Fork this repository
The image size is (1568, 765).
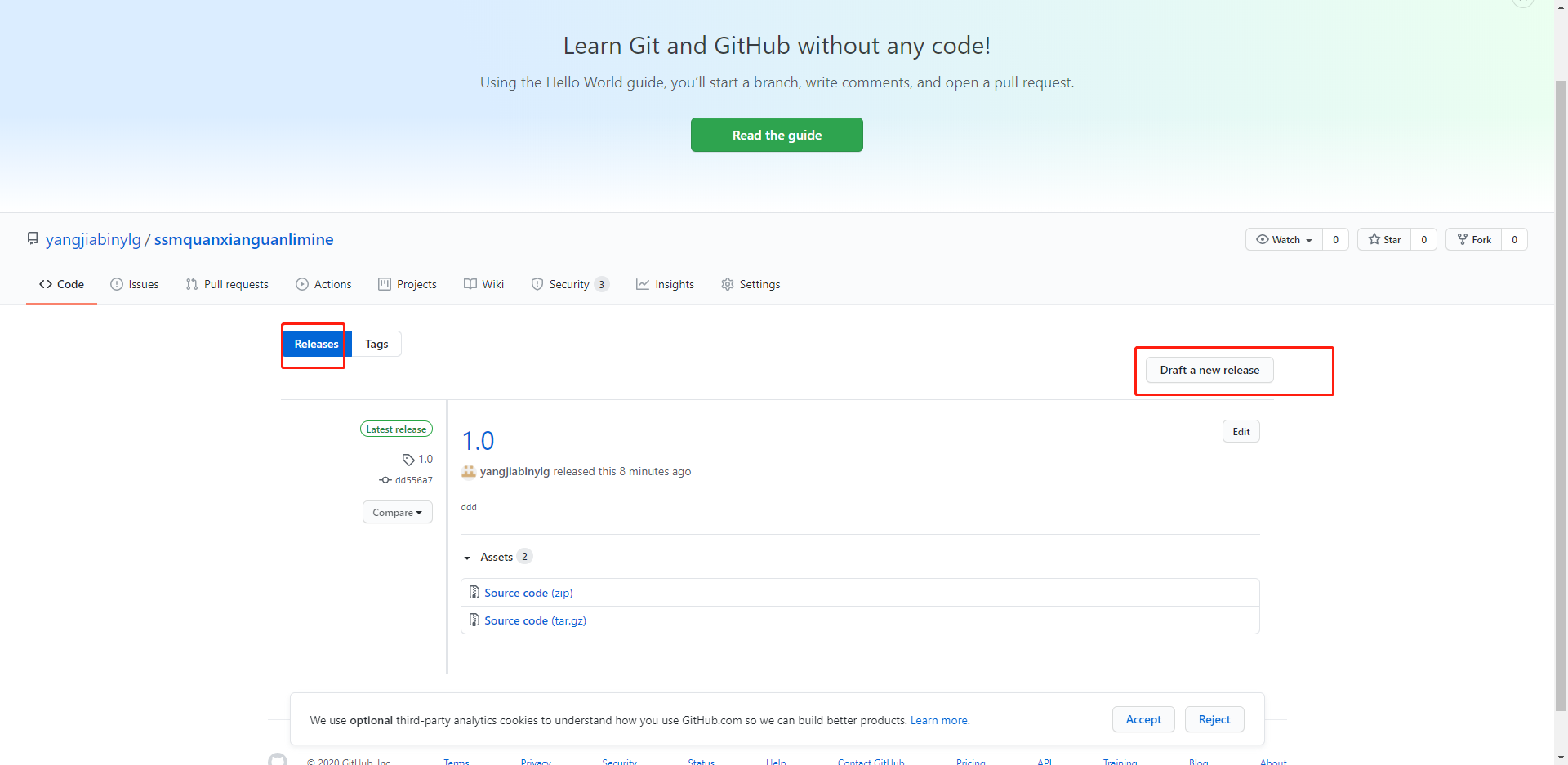click(1474, 239)
